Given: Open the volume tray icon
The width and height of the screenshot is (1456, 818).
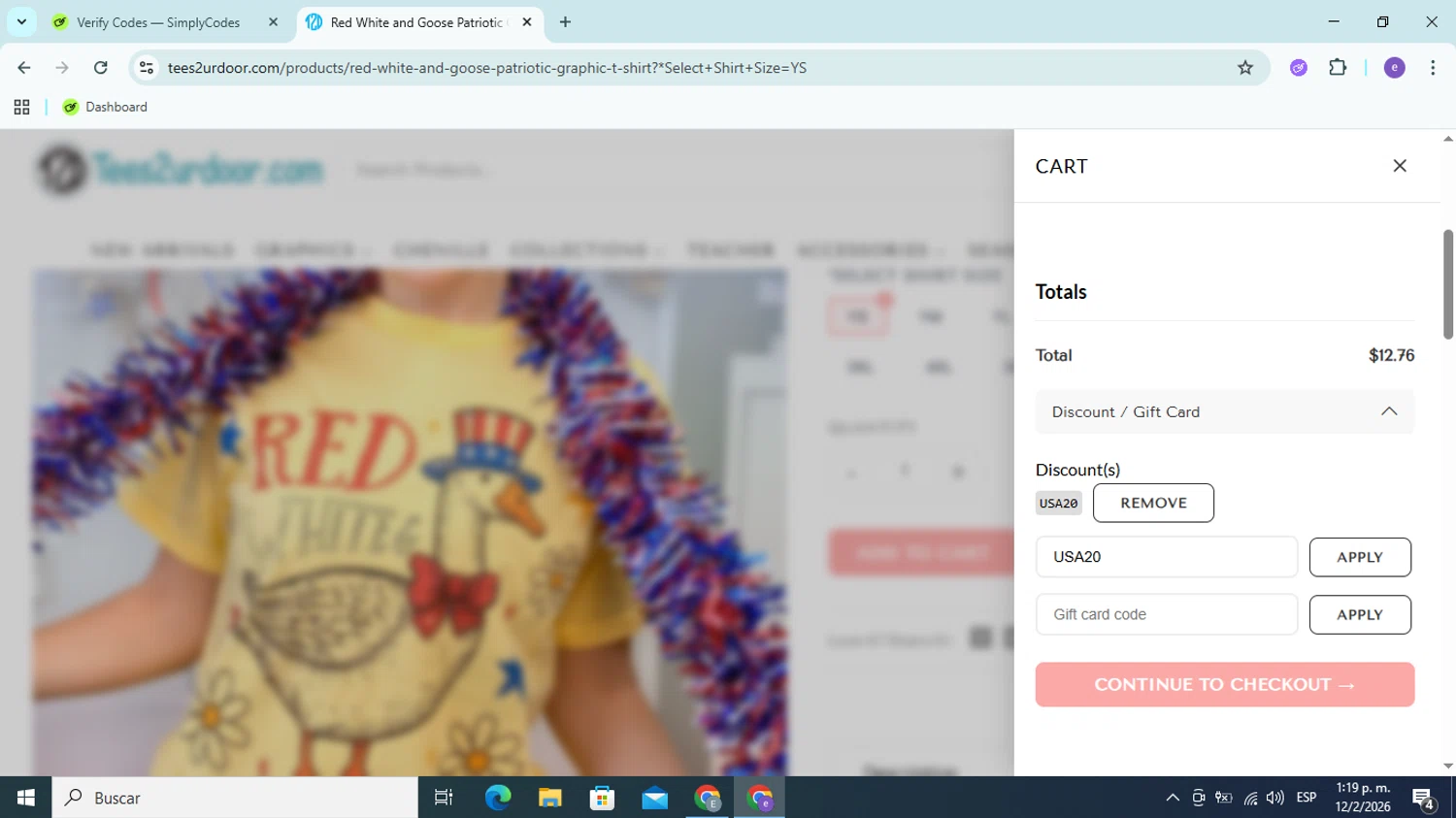Looking at the screenshot, I should coord(1275,798).
